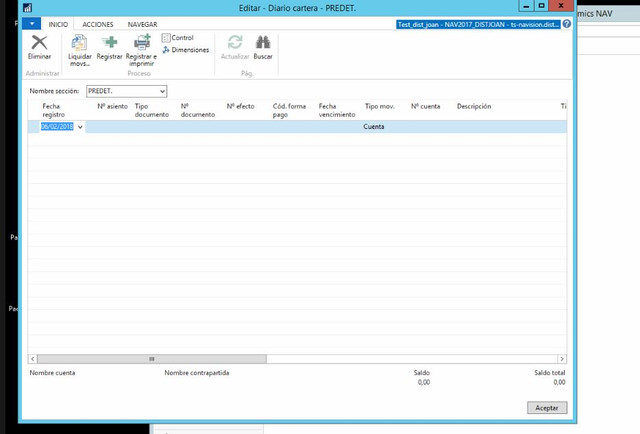Minimize the Diario cartera window

click(x=526, y=6)
